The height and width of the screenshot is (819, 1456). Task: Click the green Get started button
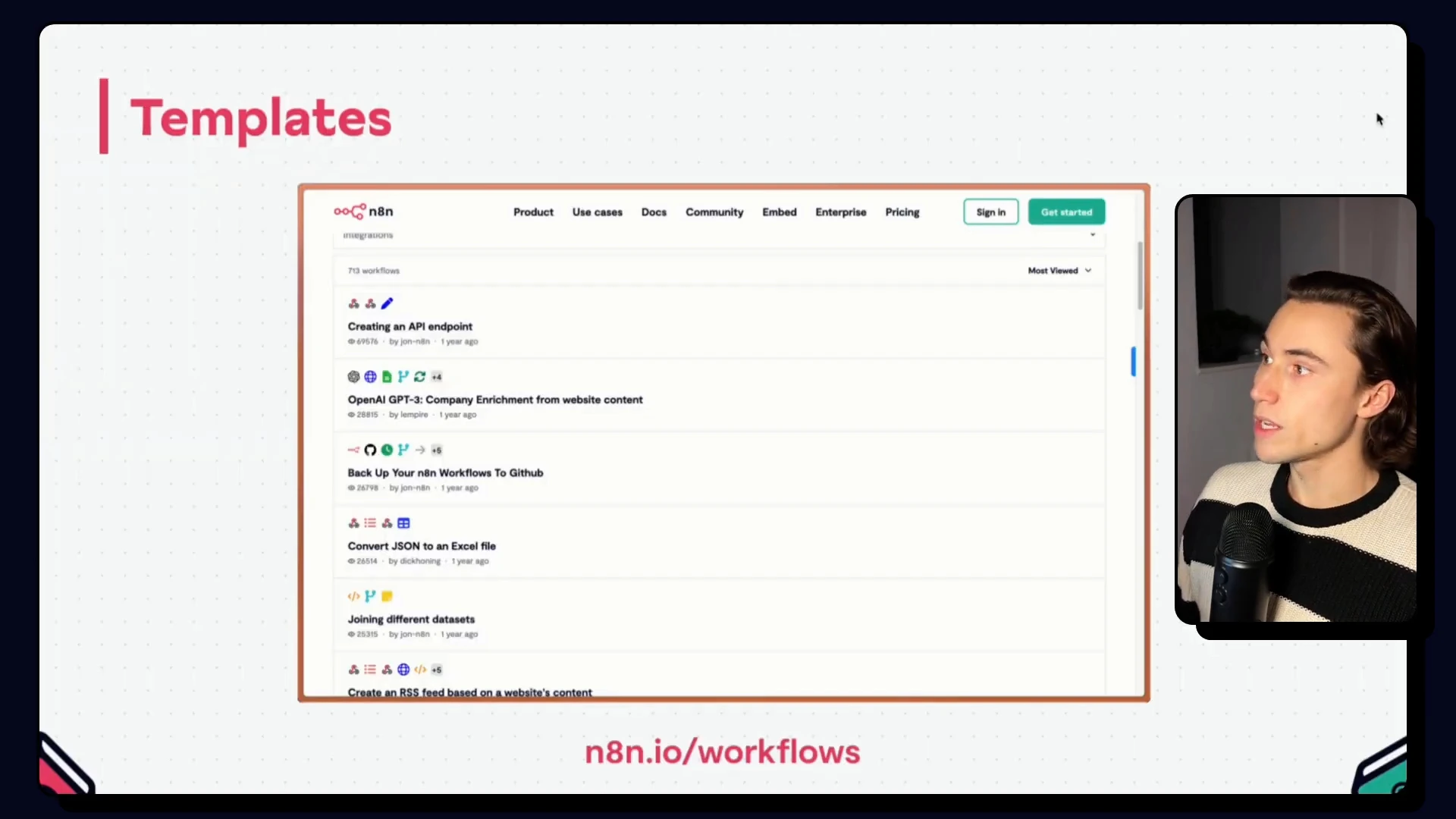(x=1066, y=212)
